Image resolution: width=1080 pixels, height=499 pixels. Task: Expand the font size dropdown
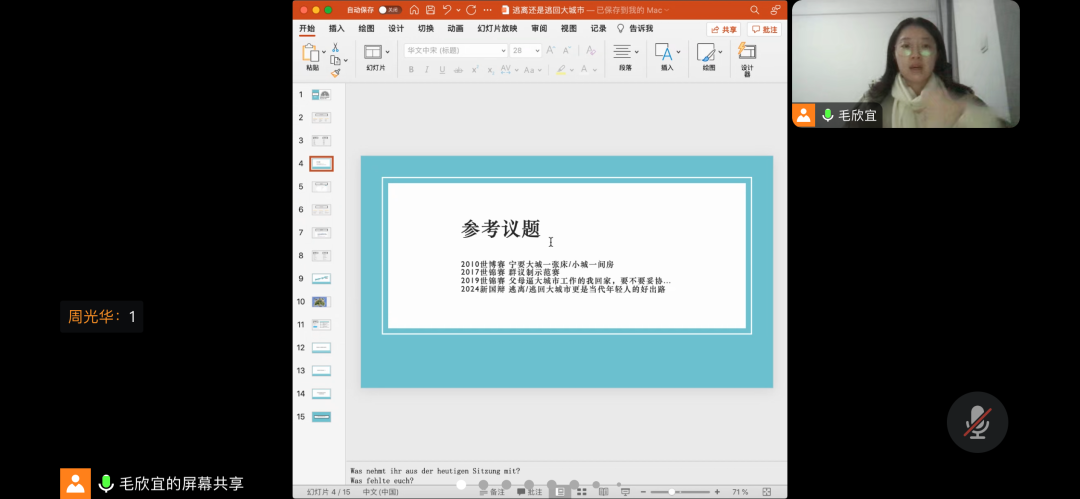tap(535, 50)
